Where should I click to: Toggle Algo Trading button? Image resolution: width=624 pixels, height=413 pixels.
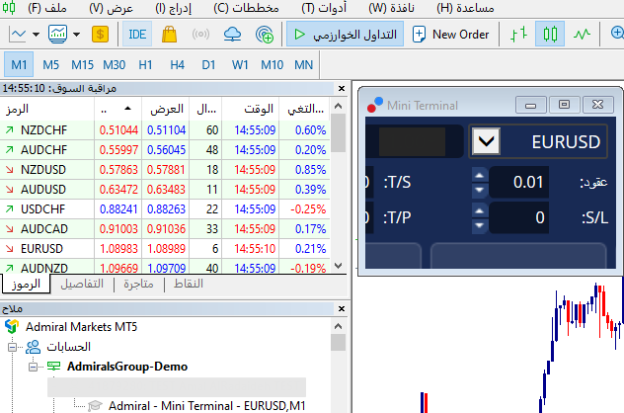tap(345, 35)
